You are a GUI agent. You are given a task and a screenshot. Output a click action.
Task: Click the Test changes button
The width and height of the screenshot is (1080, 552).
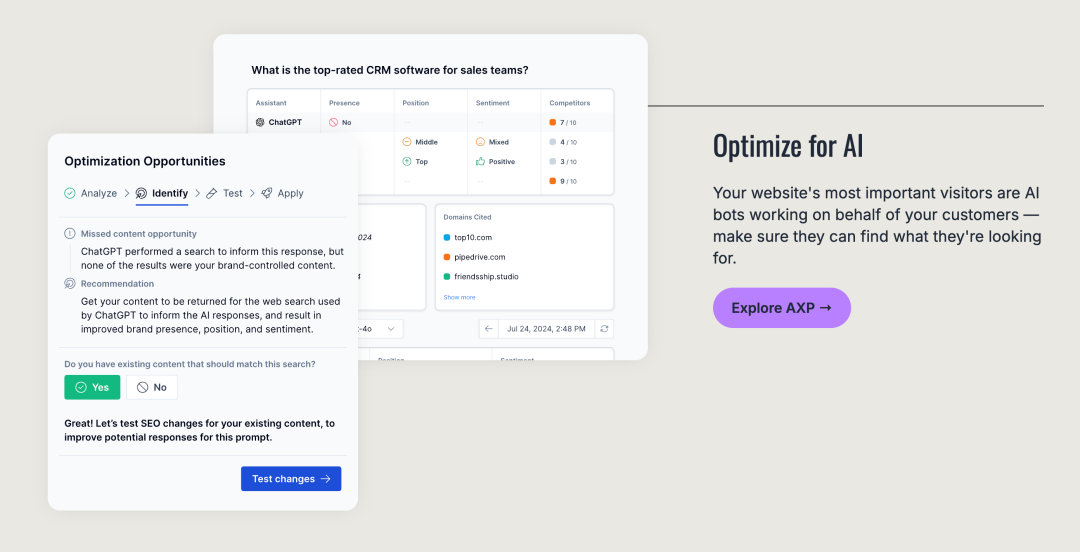pos(291,479)
